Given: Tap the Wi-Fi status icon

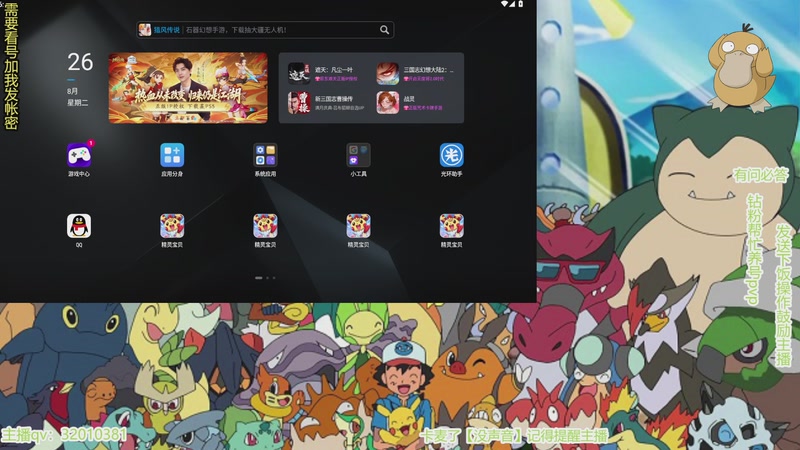Looking at the screenshot, I should point(505,4).
